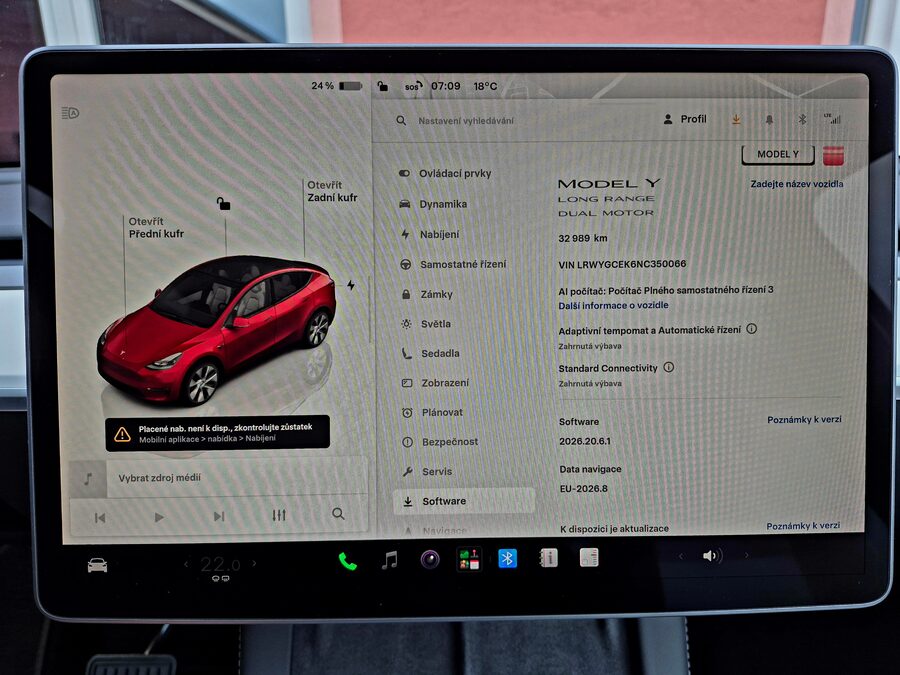
Task: Open notifications via the bell icon
Action: [769, 119]
